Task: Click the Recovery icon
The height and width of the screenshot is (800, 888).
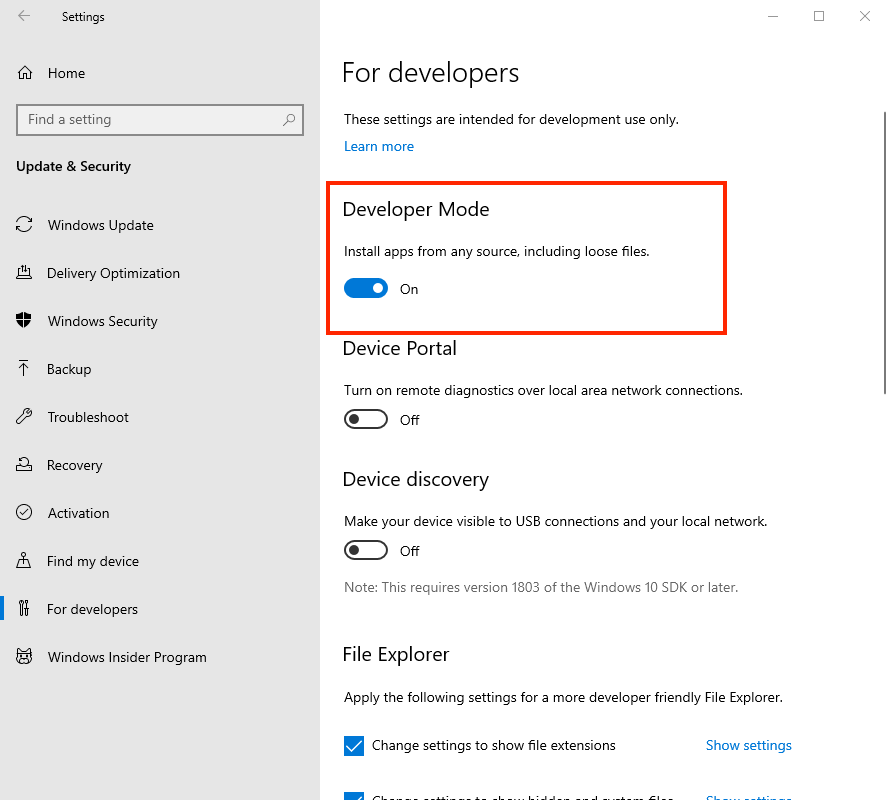Action: pos(24,464)
